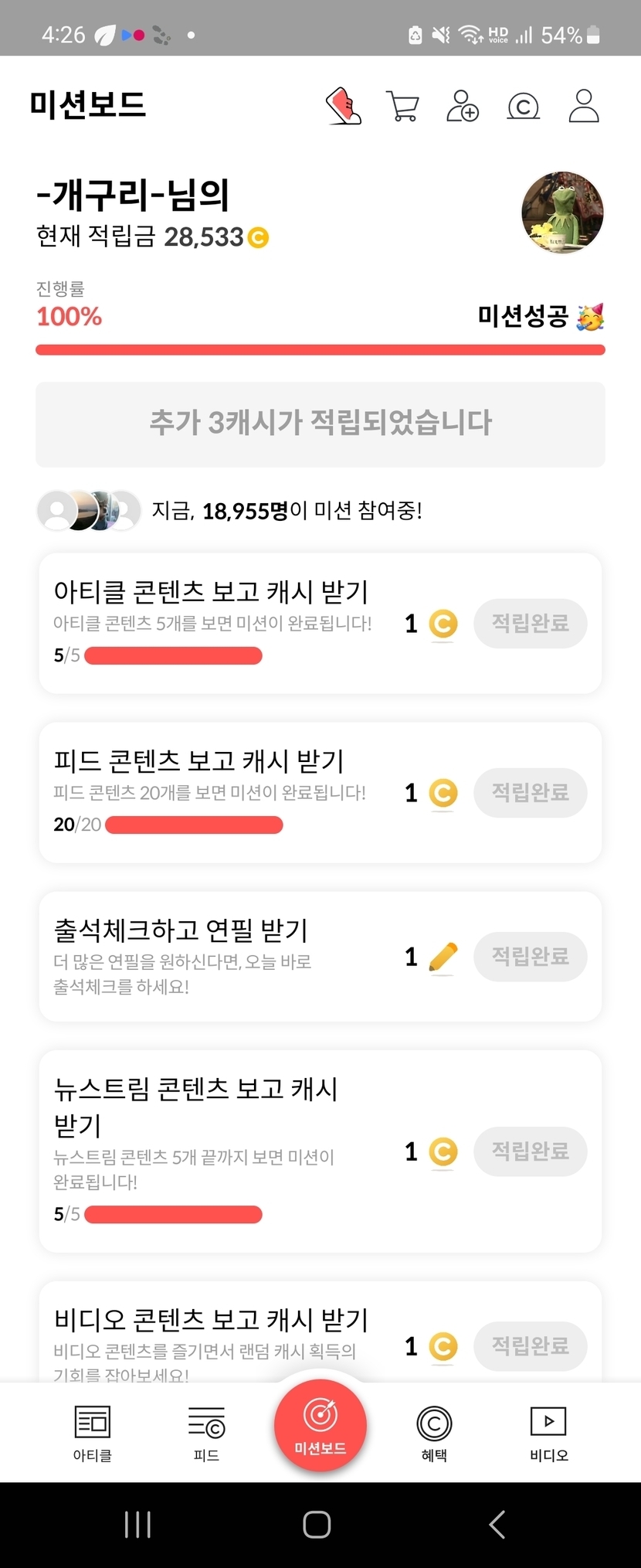Tap the gold coin beside current savings

coord(258,237)
